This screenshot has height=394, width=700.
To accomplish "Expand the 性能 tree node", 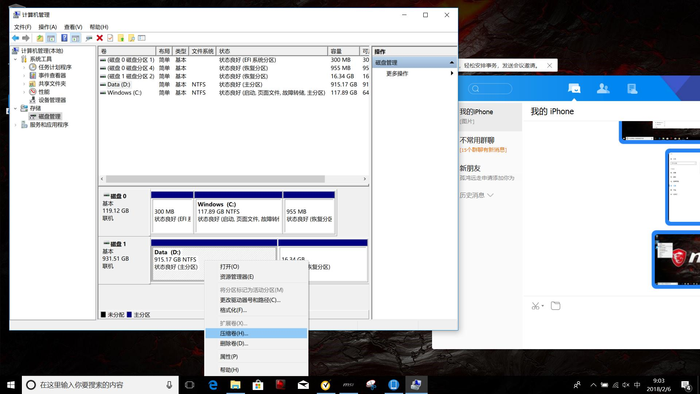I will point(24,92).
